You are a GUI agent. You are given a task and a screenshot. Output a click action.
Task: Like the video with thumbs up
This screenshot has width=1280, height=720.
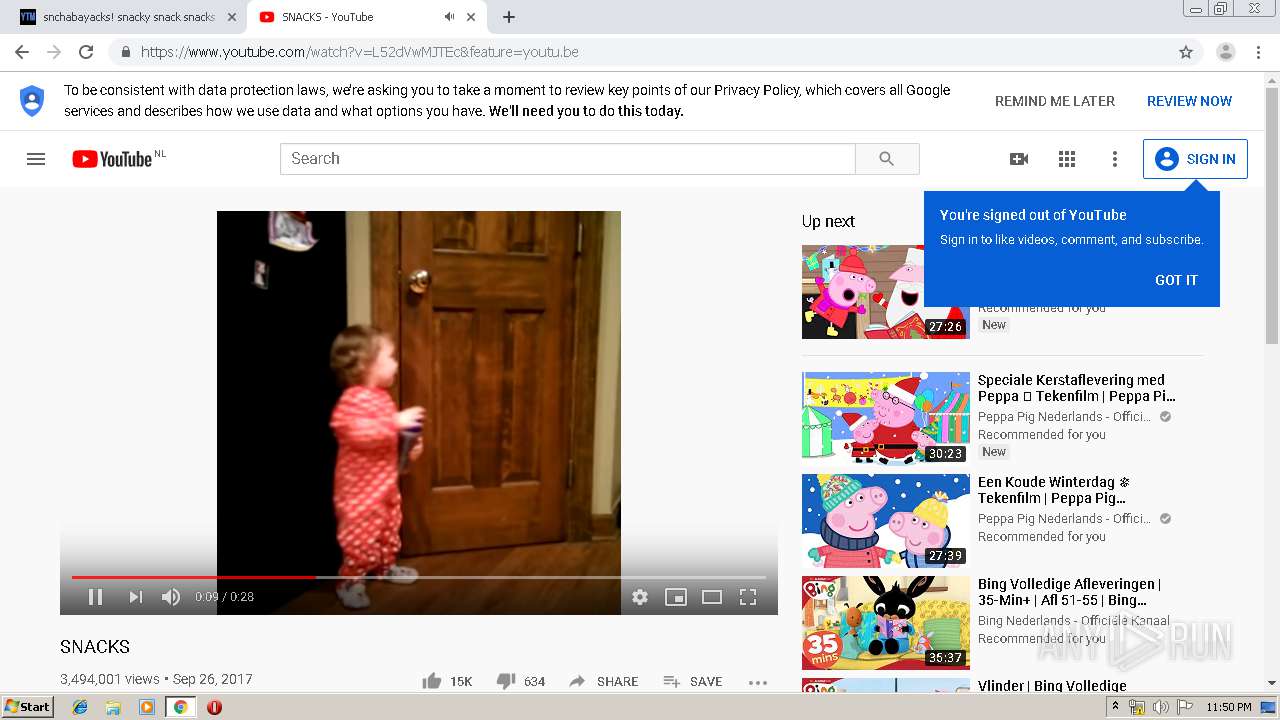pos(447,681)
